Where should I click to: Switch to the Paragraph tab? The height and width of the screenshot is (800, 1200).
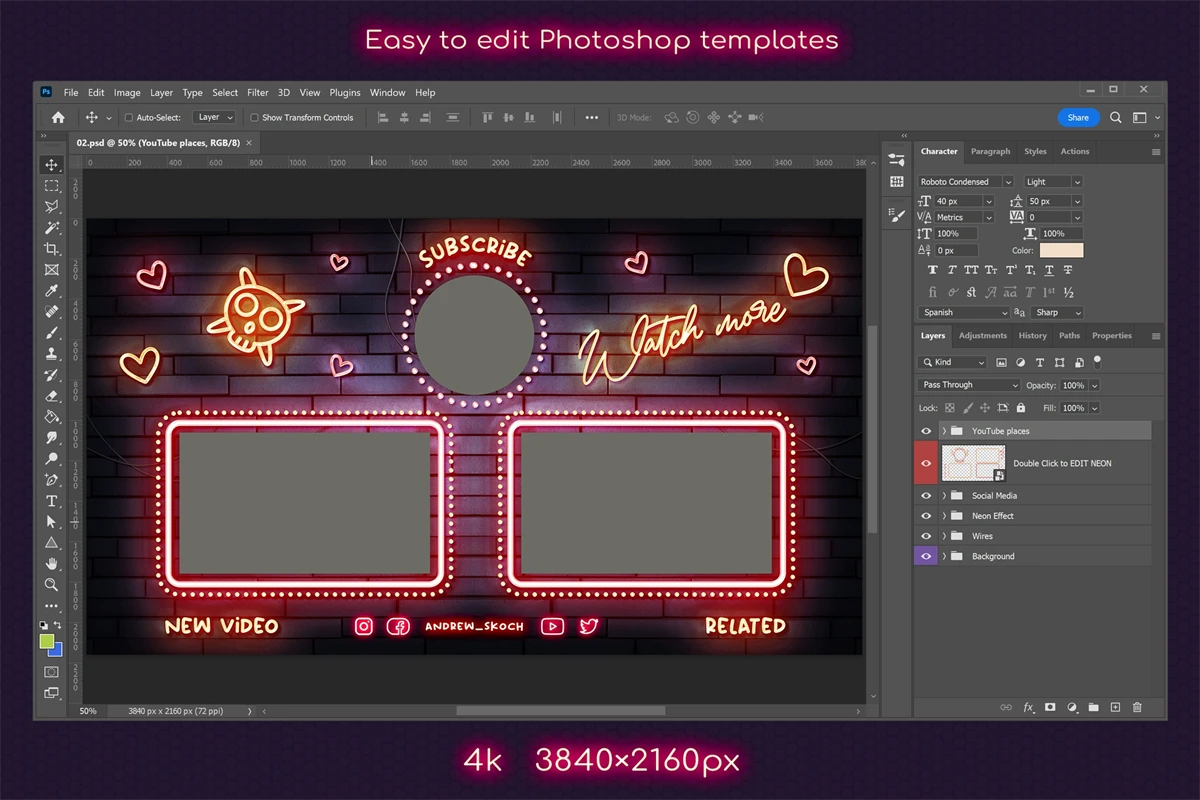point(990,152)
